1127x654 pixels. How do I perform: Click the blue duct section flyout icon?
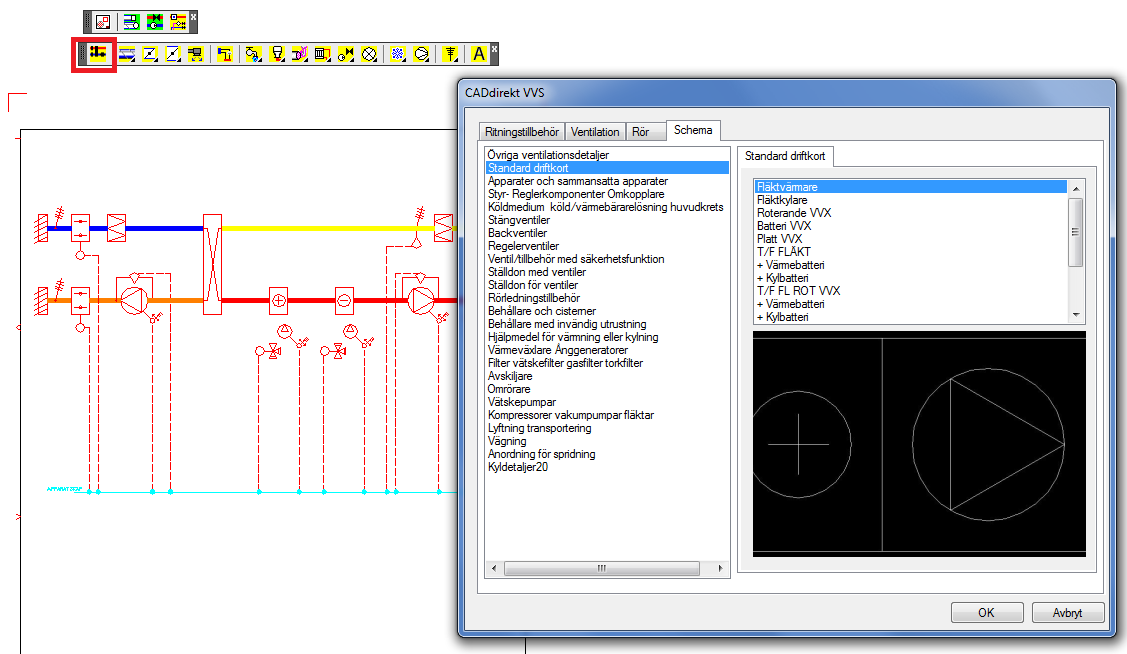point(126,54)
